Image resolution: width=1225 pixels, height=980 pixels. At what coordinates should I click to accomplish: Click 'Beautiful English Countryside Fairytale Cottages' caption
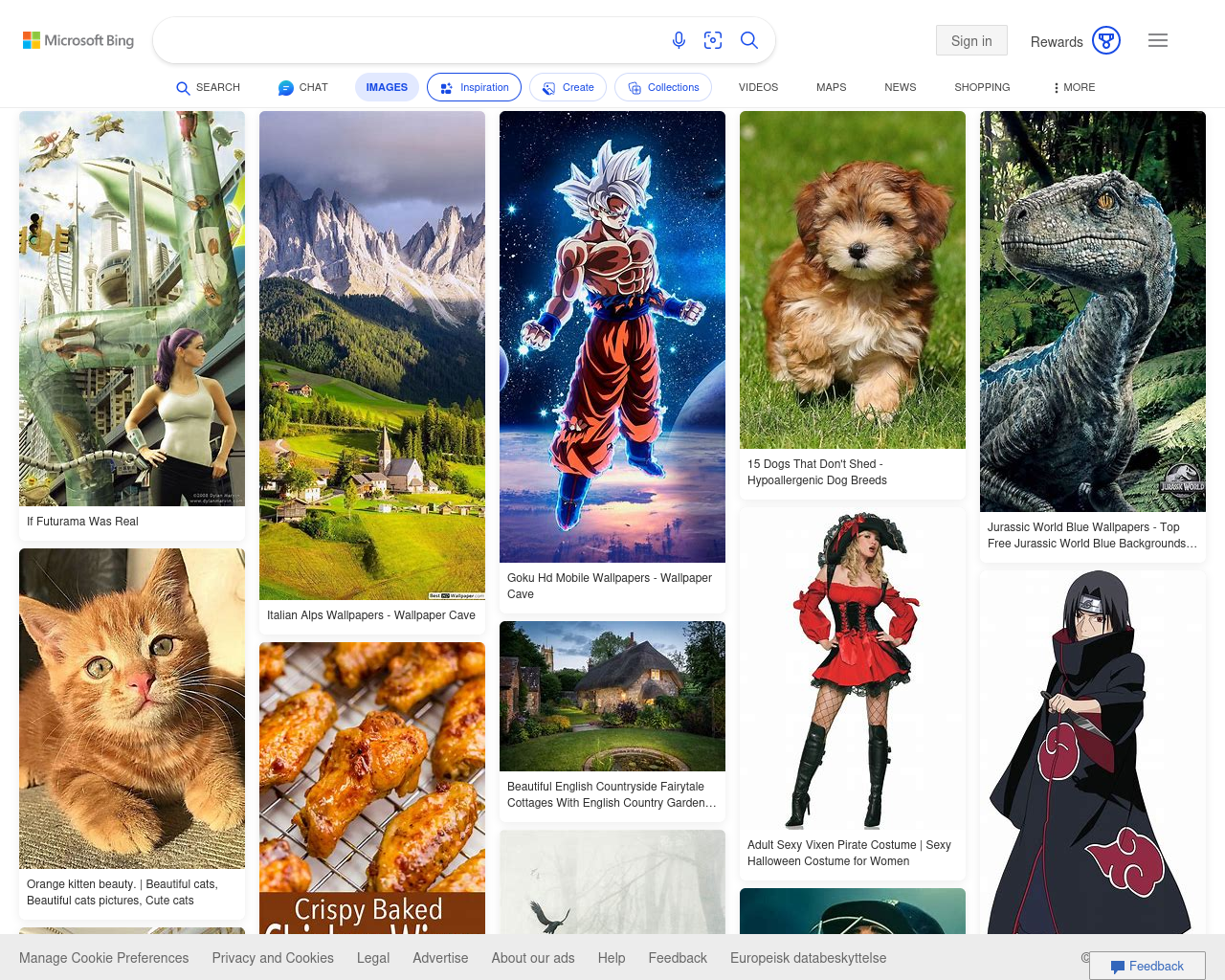(612, 794)
